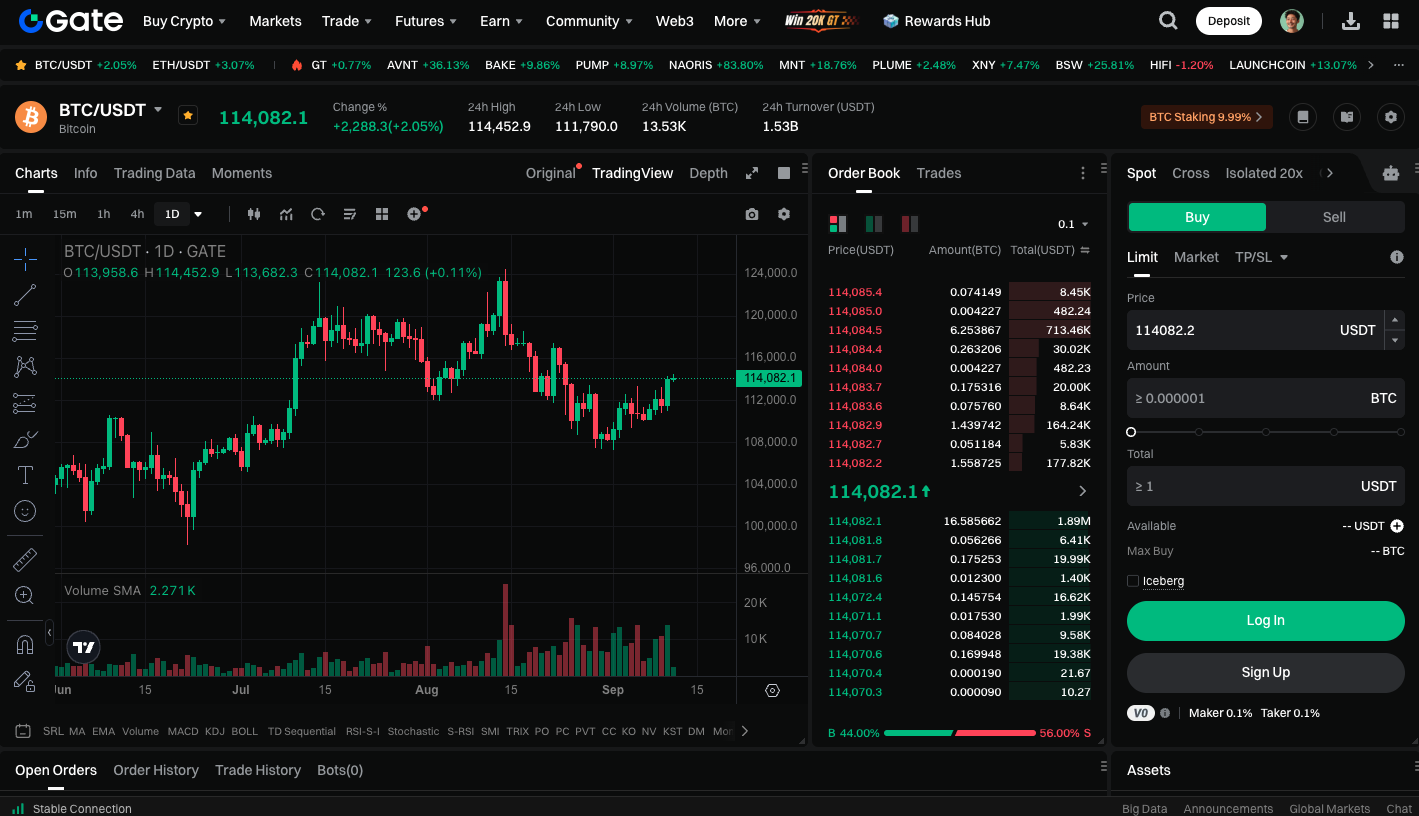Open the Order History tab
Viewport: 1419px width, 816px height.
coord(156,770)
